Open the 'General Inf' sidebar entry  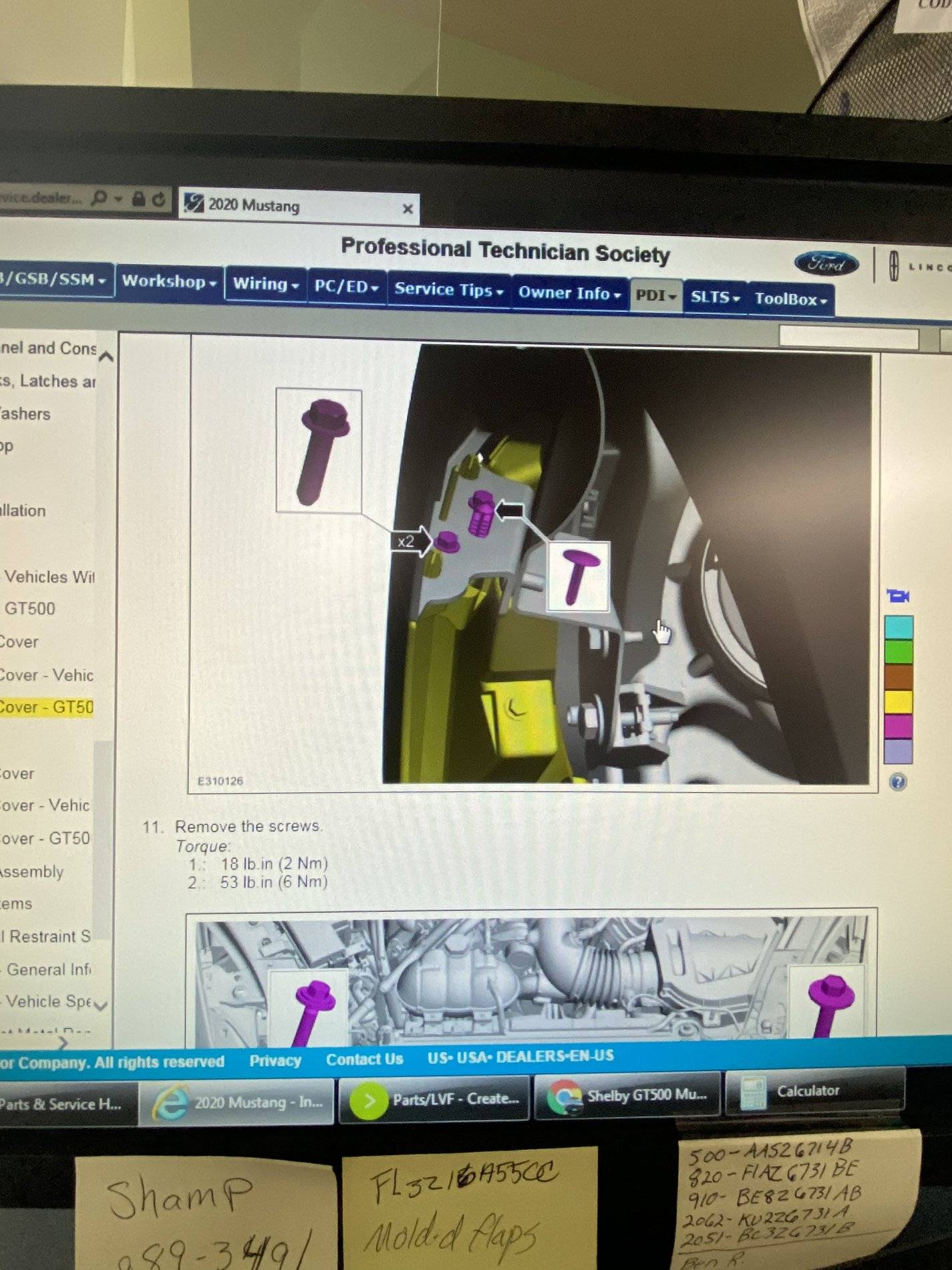48,969
